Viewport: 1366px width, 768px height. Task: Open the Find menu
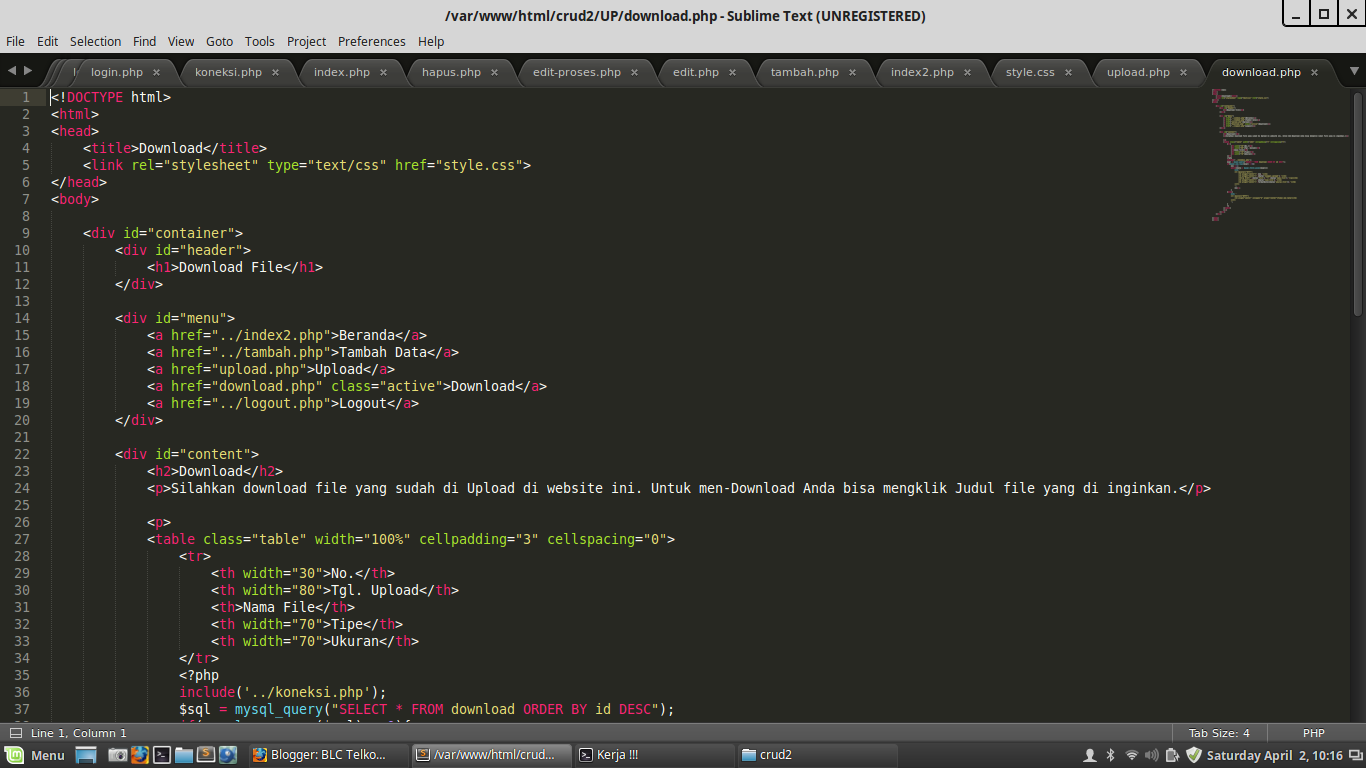pyautogui.click(x=145, y=41)
